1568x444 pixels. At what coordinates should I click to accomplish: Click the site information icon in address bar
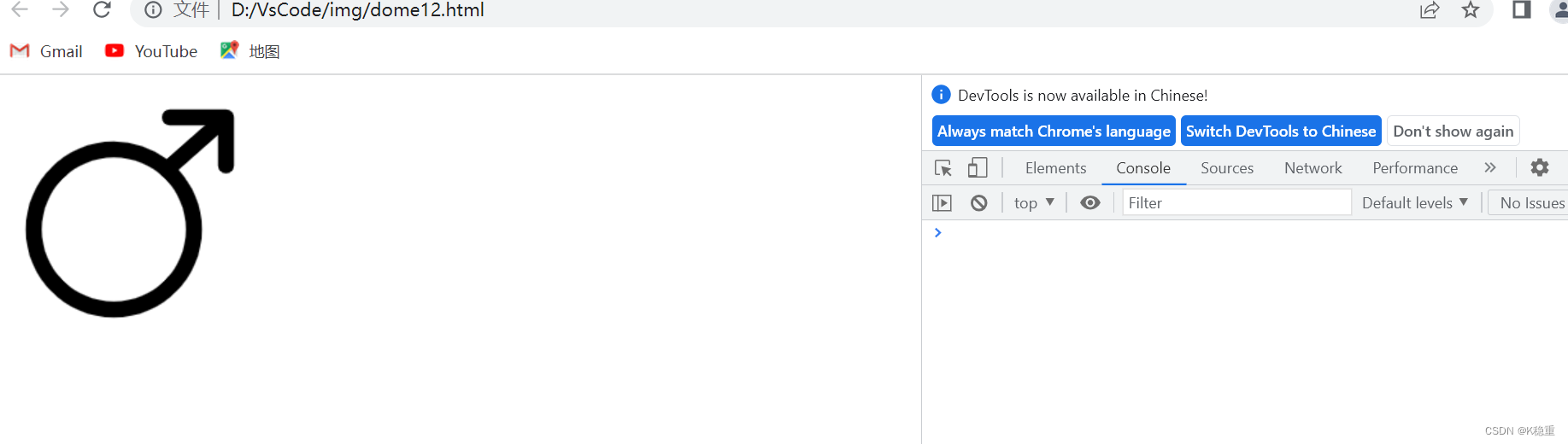point(154,9)
